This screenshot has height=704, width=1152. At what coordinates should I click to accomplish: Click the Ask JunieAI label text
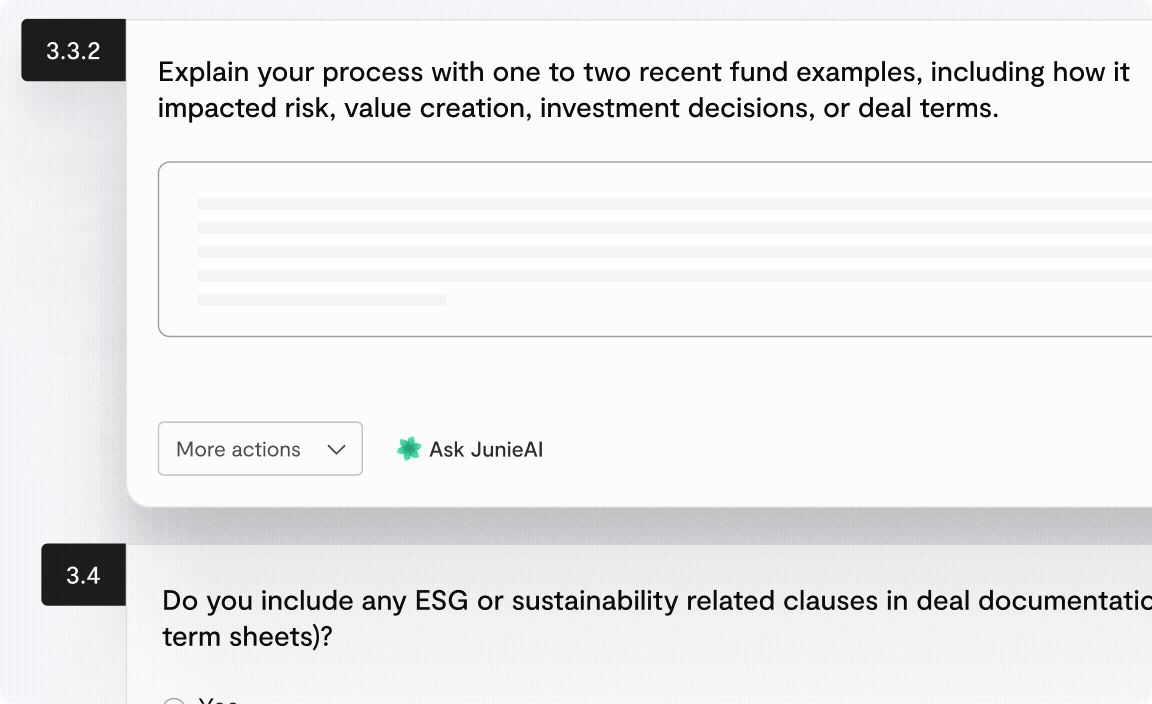pos(486,449)
